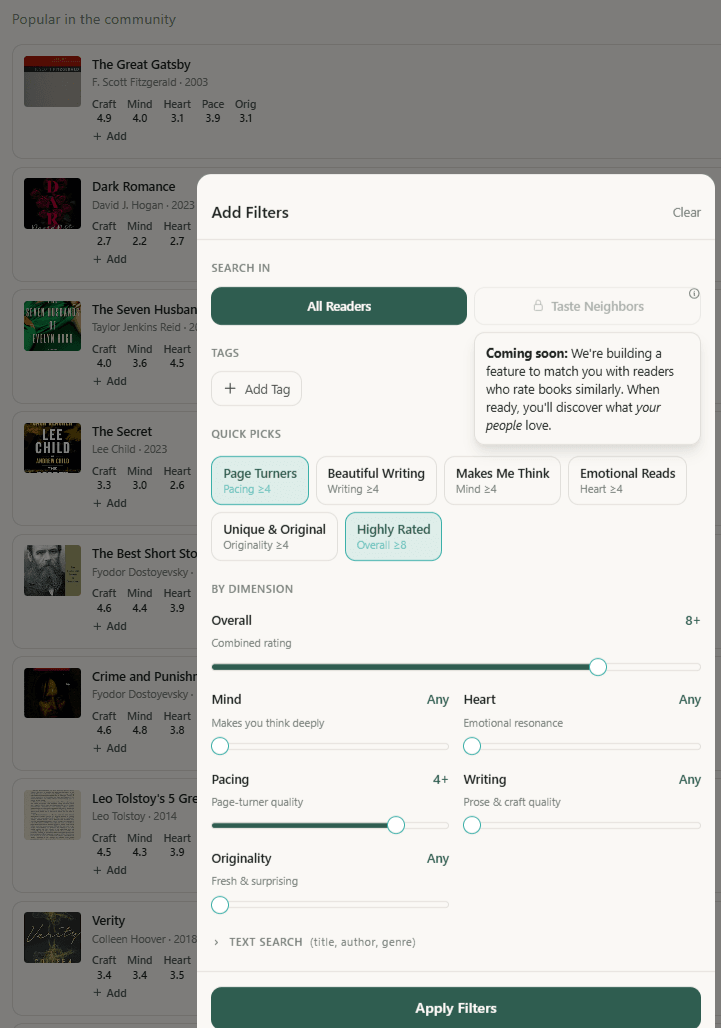Click the Pacing slider handle
Image resolution: width=721 pixels, height=1028 pixels.
(x=396, y=825)
